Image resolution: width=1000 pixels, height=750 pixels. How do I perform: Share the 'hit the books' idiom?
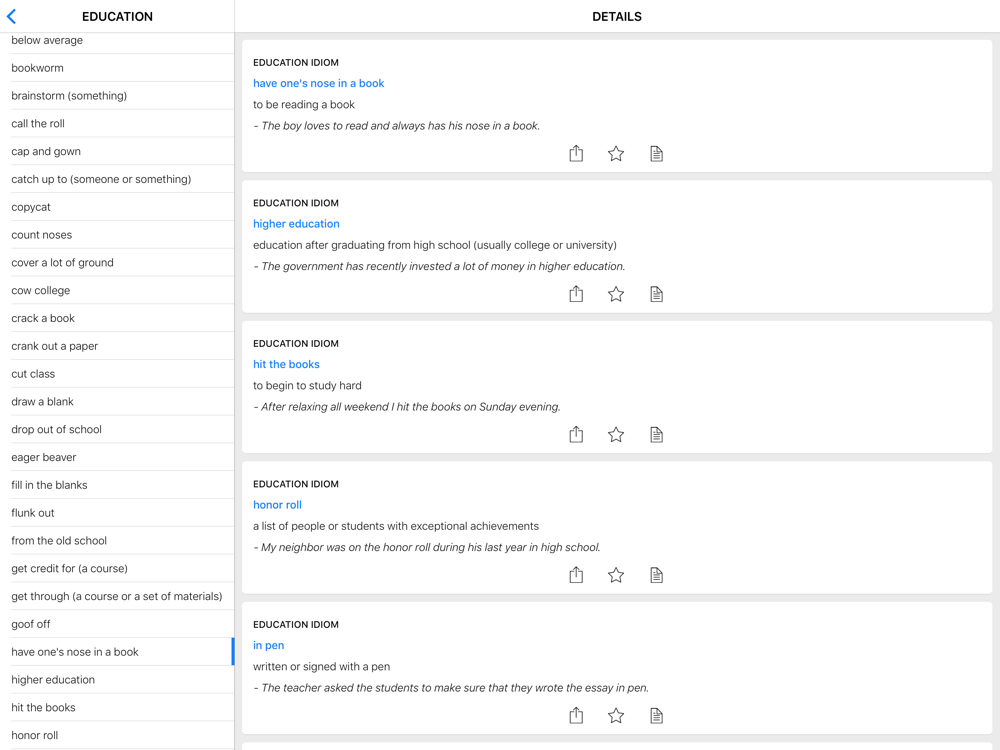[x=576, y=434]
